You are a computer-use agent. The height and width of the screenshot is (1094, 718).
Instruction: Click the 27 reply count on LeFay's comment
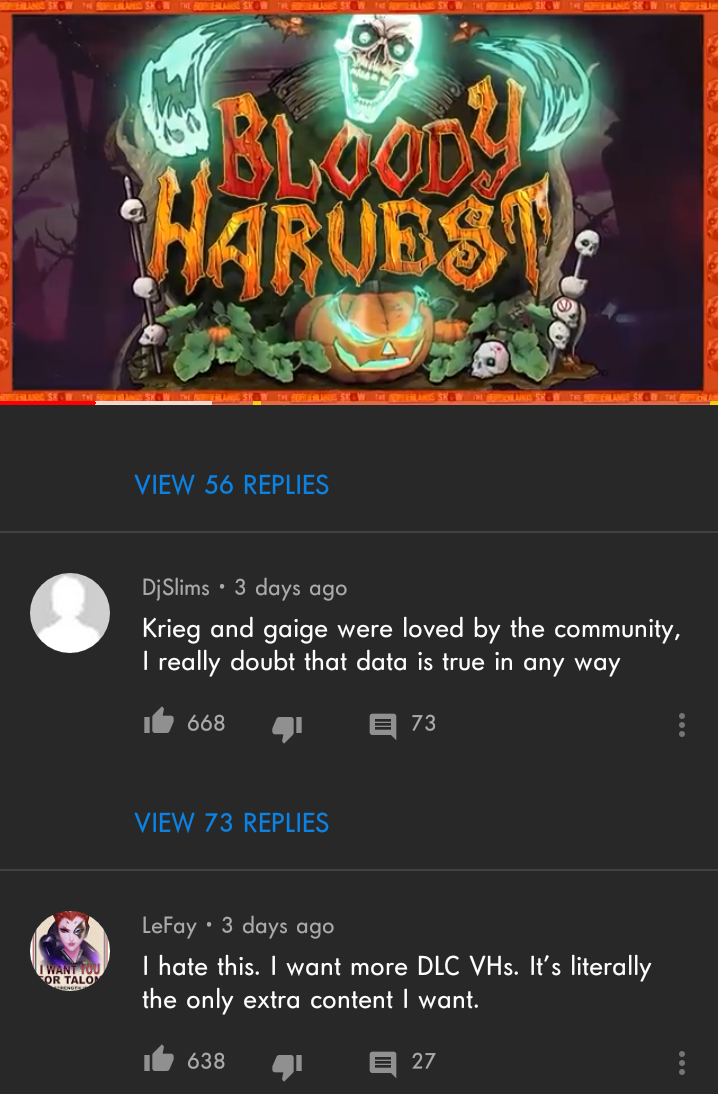pyautogui.click(x=424, y=1061)
